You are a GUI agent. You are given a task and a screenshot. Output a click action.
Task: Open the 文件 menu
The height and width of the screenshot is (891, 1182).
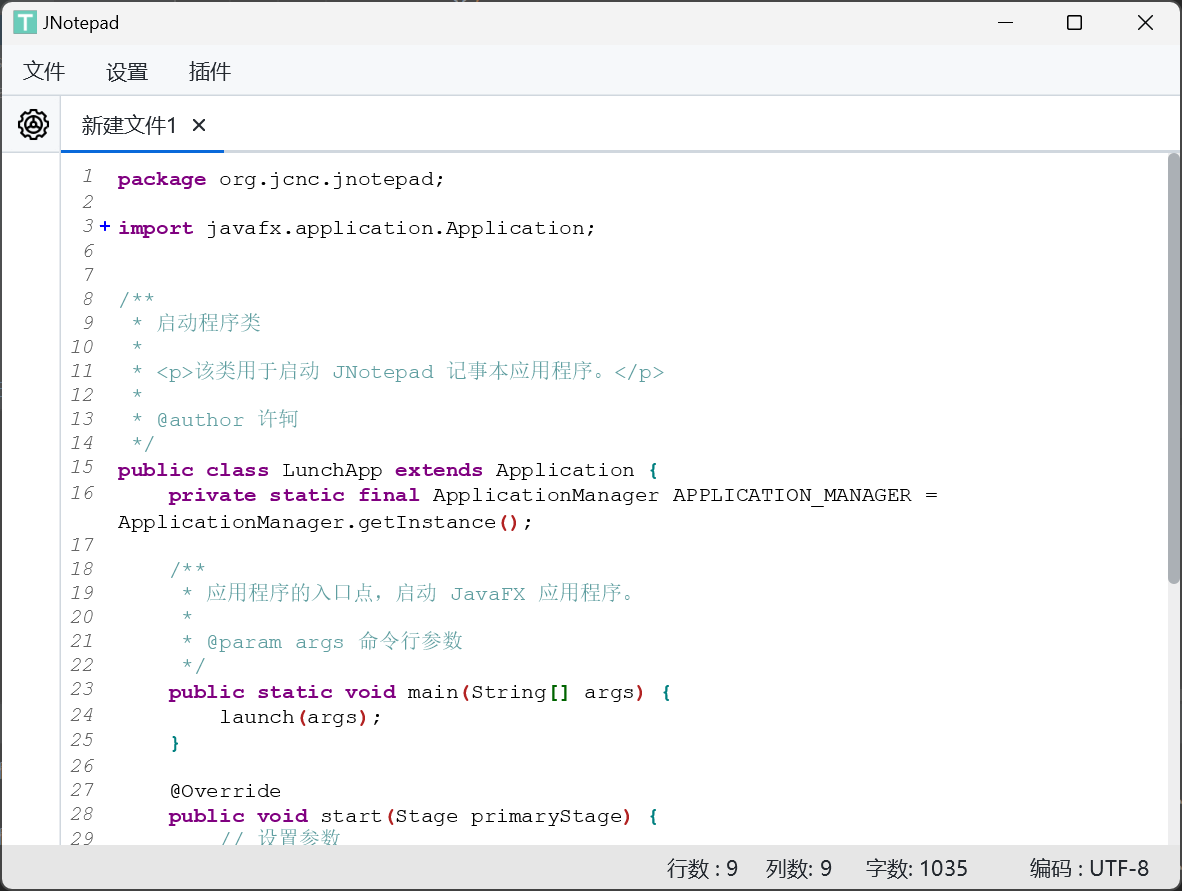(44, 71)
